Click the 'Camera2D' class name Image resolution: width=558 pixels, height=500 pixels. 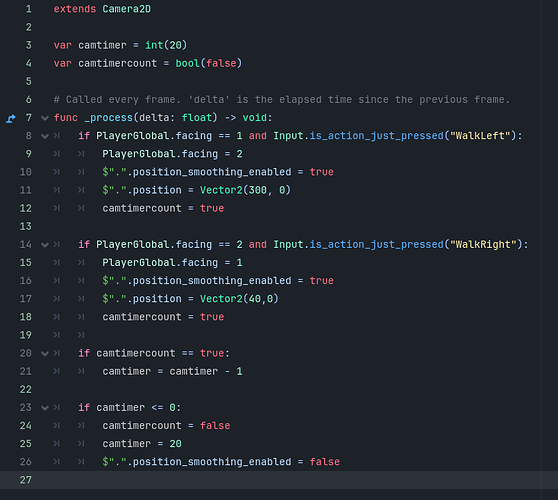pos(126,9)
